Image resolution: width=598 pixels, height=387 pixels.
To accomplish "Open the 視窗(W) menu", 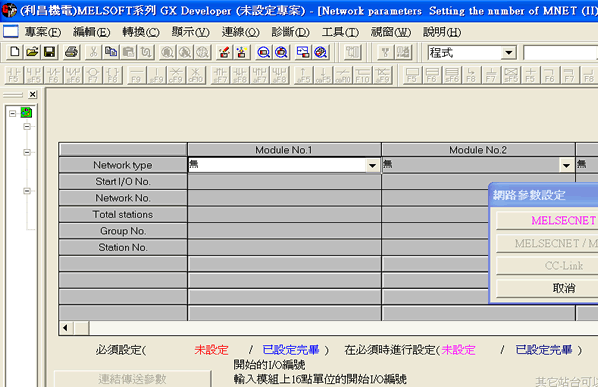I will [x=391, y=32].
